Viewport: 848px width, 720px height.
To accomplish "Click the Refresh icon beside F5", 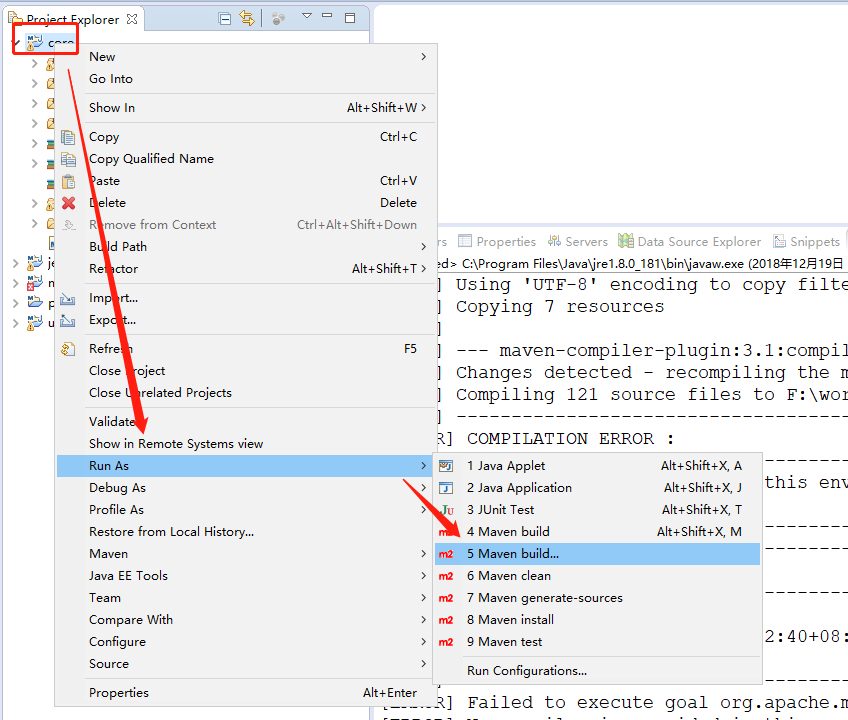I will pos(66,348).
